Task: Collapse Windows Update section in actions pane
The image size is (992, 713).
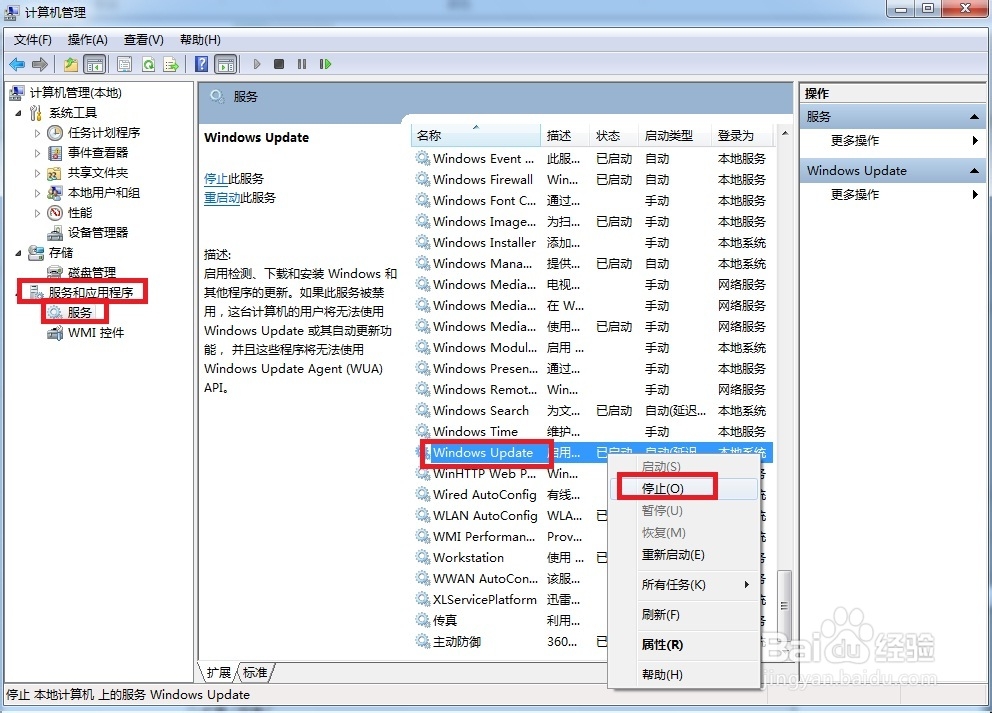Action: pyautogui.click(x=974, y=171)
